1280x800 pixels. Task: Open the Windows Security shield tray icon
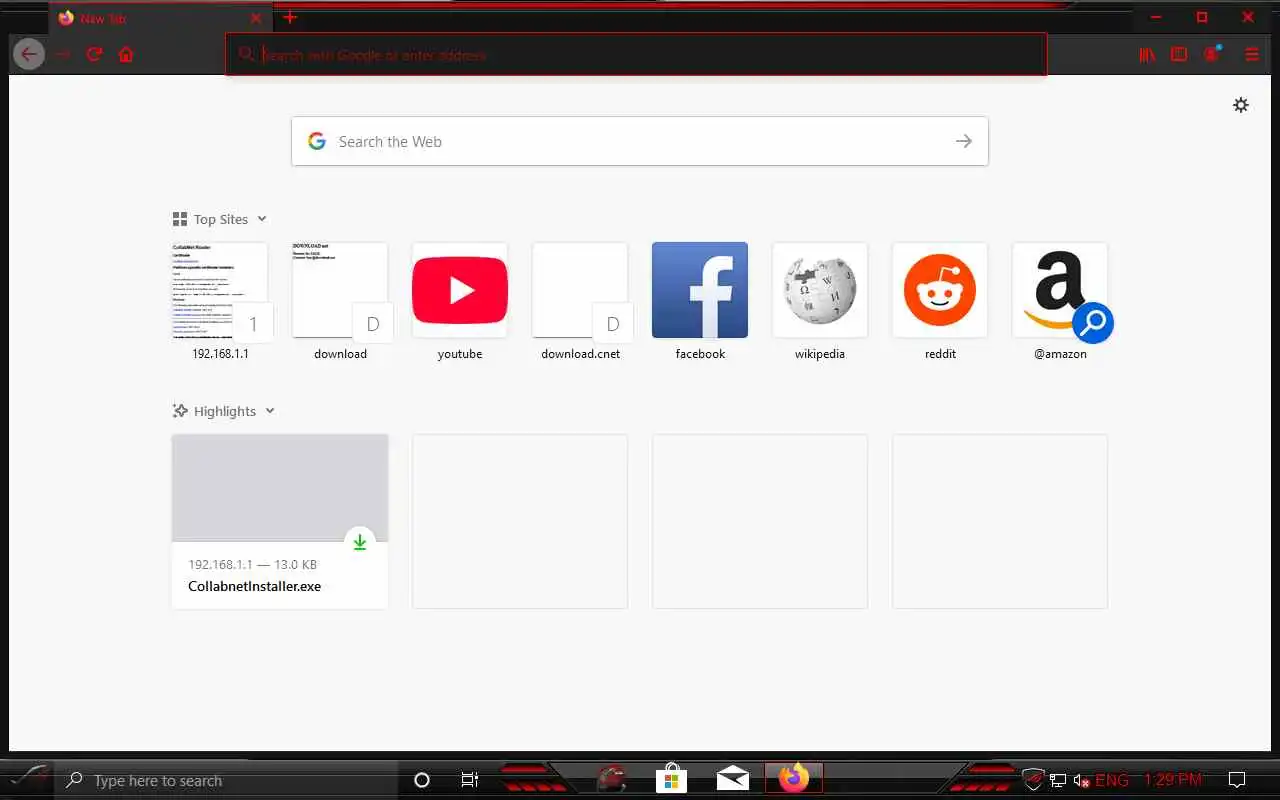[x=1033, y=780]
